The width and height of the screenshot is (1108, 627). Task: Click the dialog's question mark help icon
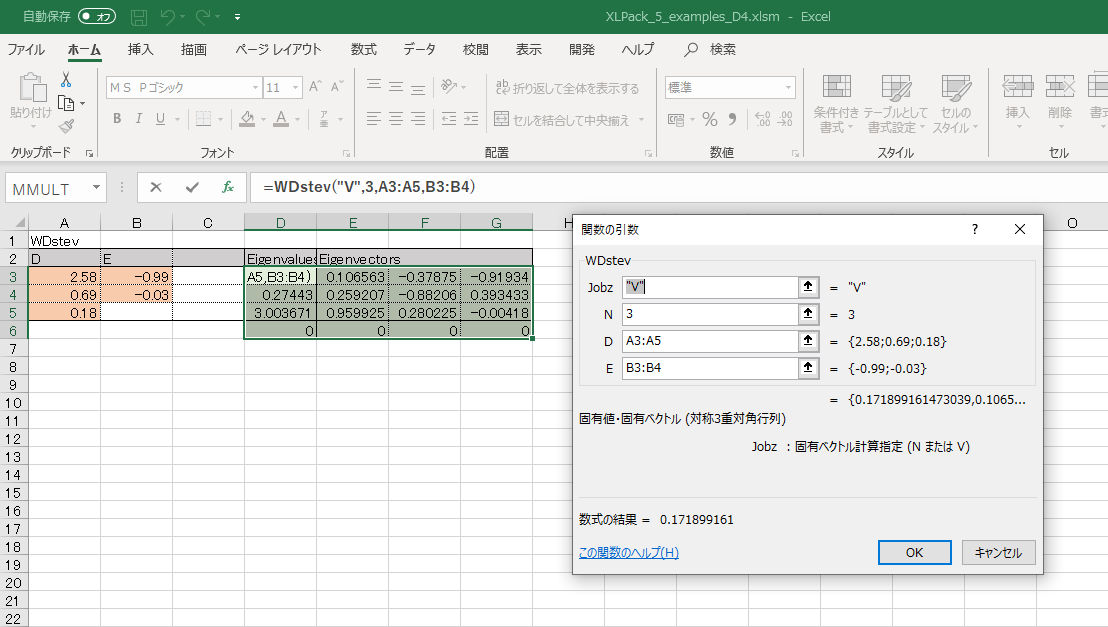coord(975,229)
